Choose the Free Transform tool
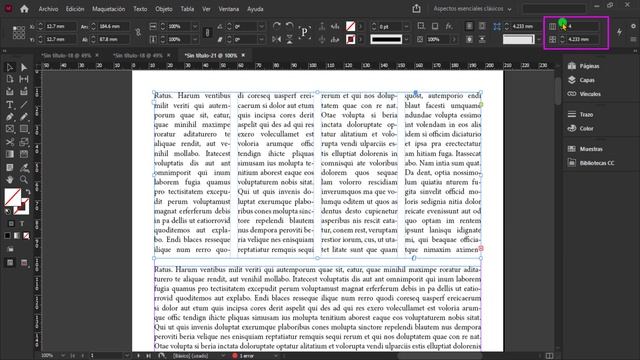Viewport: 640px width, 360px height. pyautogui.click(x=24, y=142)
